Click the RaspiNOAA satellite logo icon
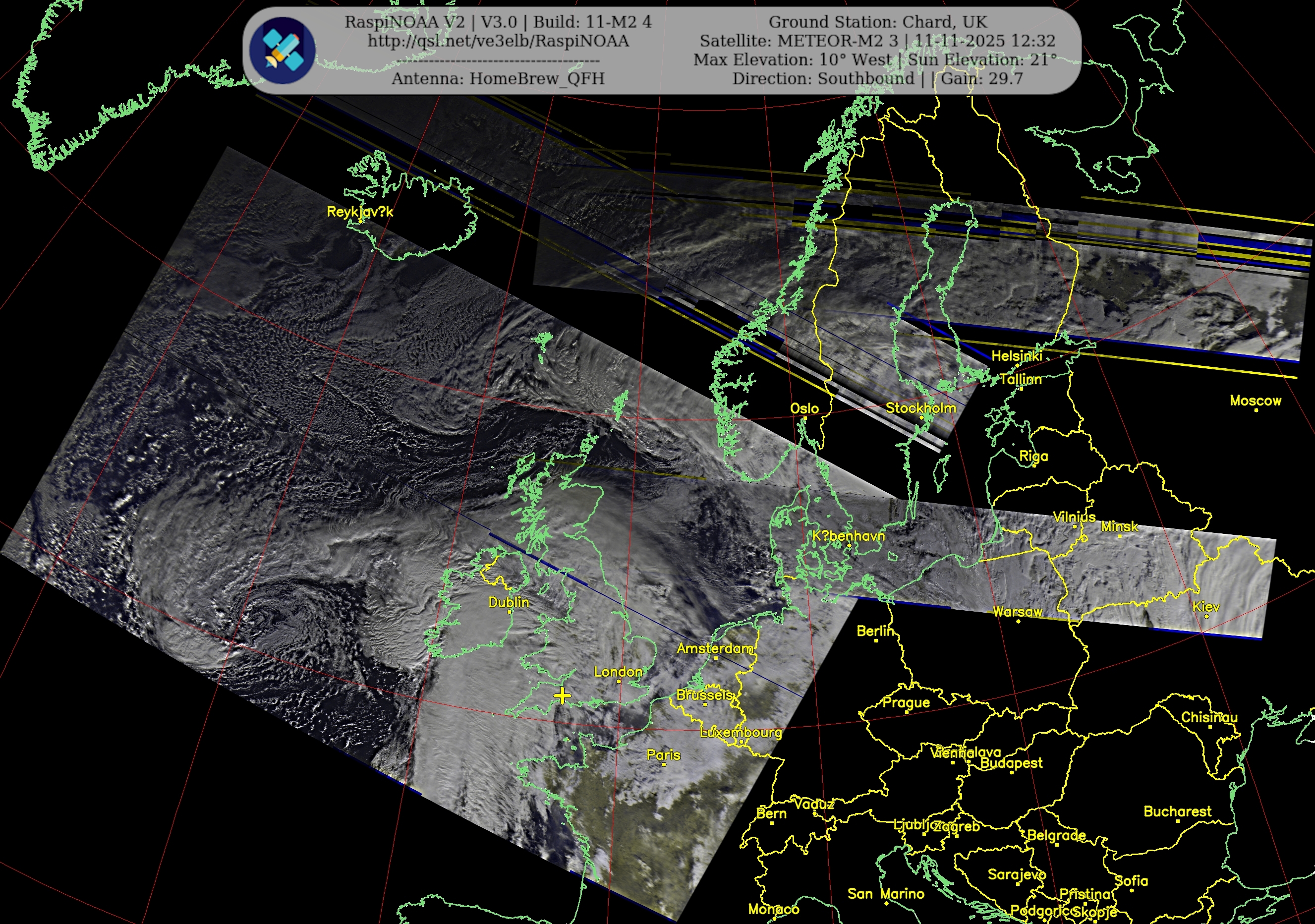This screenshot has height=924, width=1315. [x=283, y=51]
